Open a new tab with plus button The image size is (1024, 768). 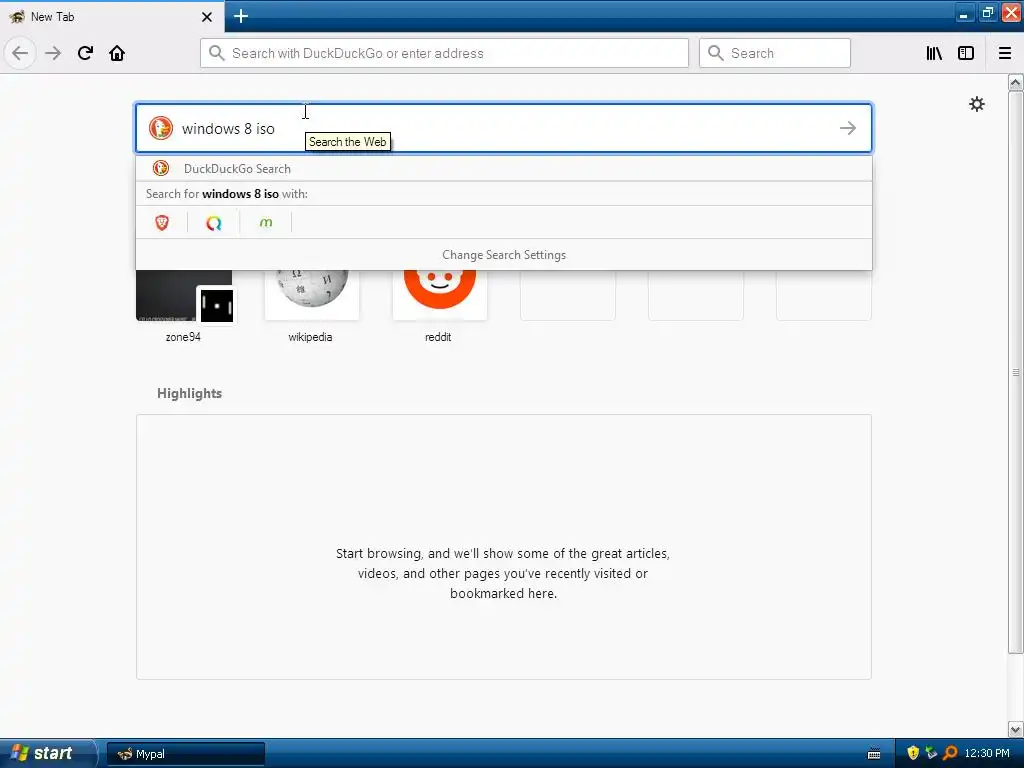241,16
